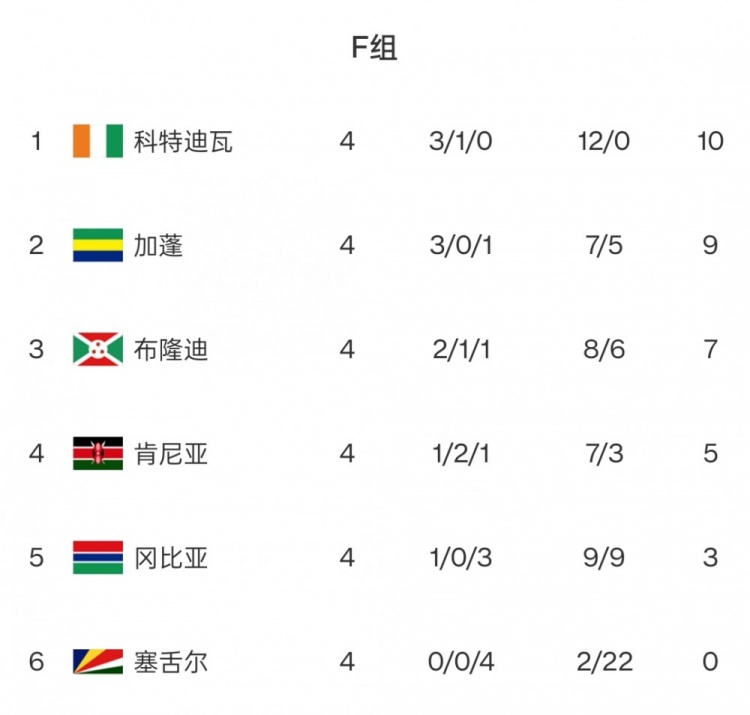
Task: Click the 9/9 goals for Gambia
Action: pos(604,557)
